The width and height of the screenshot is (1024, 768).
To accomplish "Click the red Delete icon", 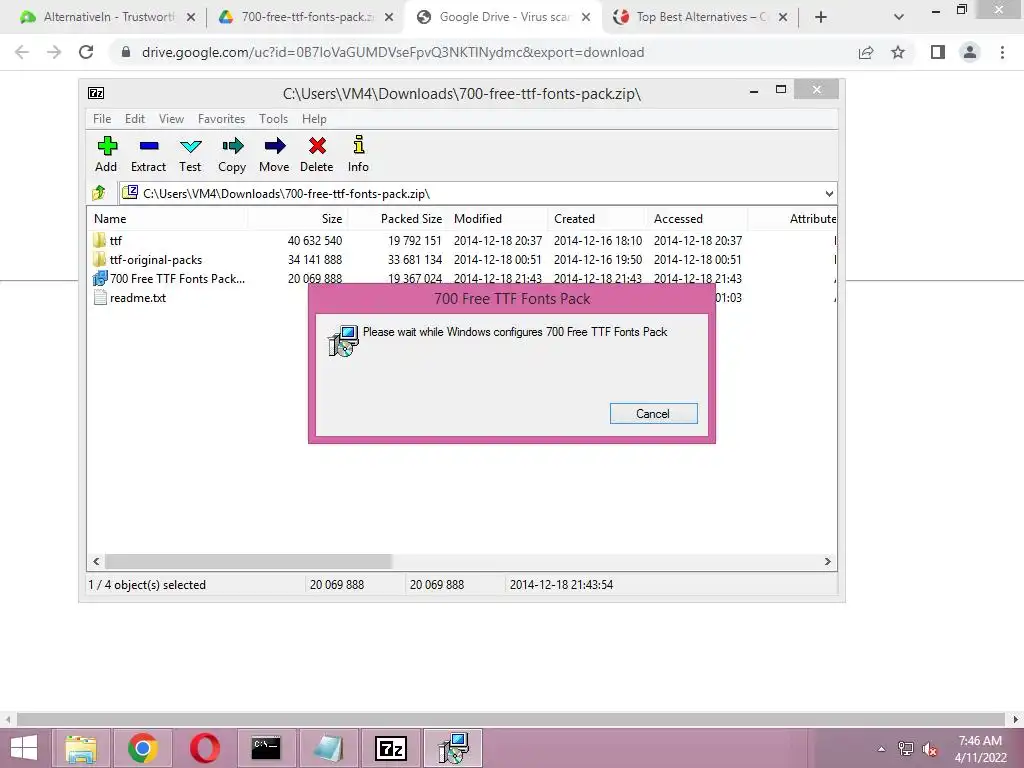I will [317, 154].
